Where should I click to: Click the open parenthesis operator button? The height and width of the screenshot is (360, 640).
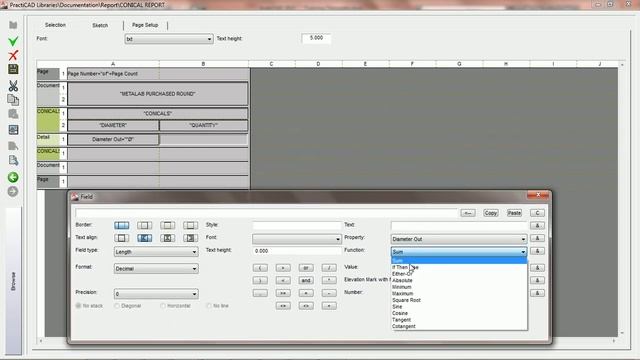pos(260,268)
